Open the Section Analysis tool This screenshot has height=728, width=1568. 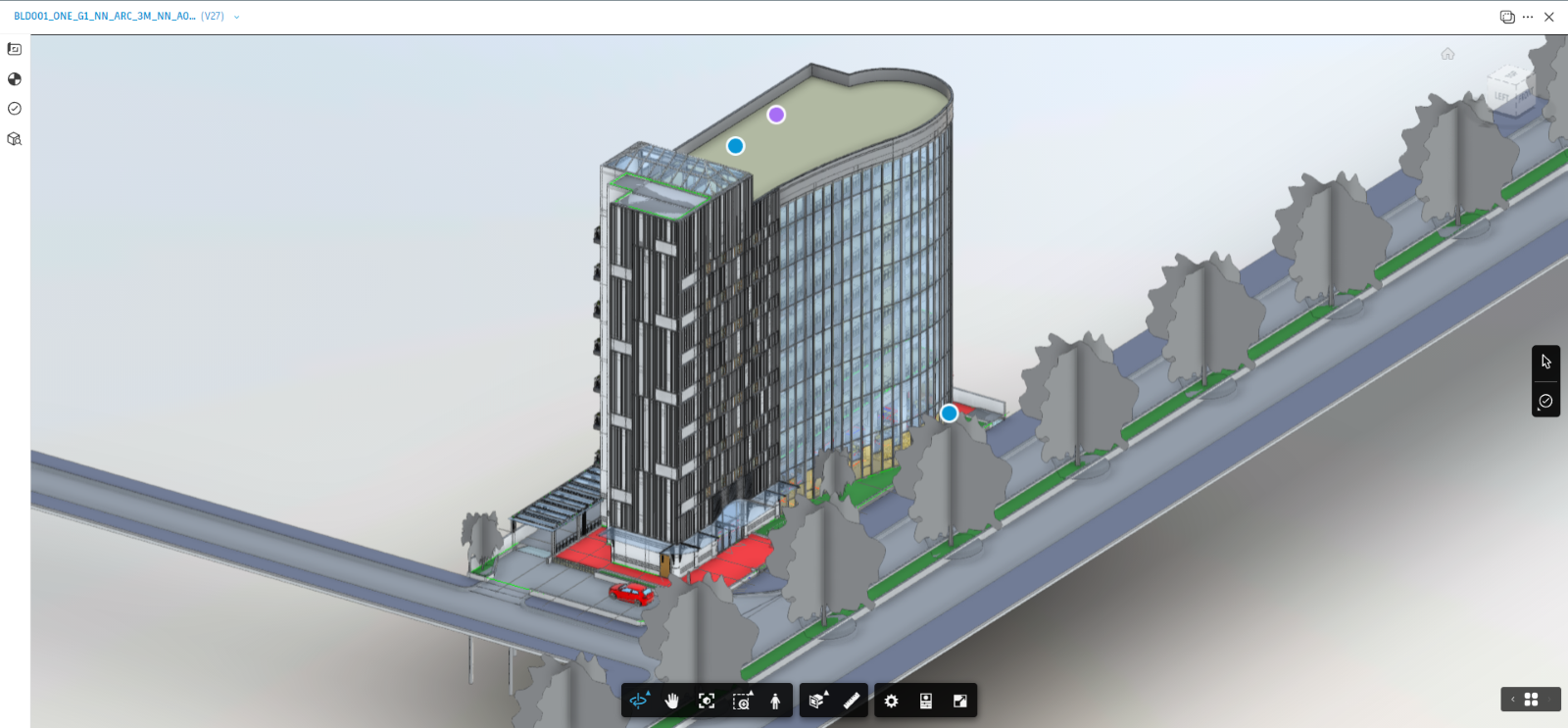[x=817, y=701]
